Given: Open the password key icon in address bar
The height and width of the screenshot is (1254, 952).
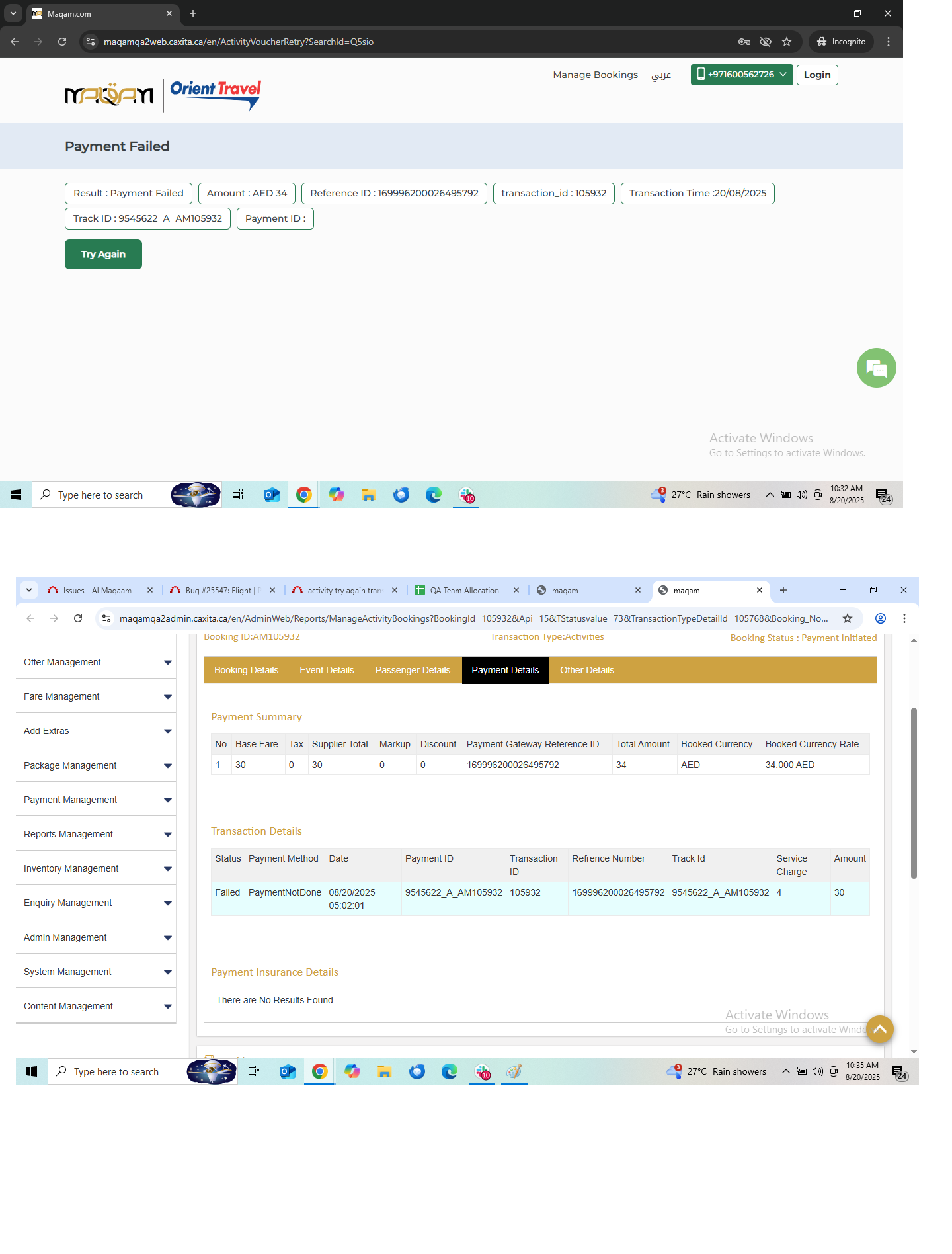Looking at the screenshot, I should pyautogui.click(x=744, y=42).
